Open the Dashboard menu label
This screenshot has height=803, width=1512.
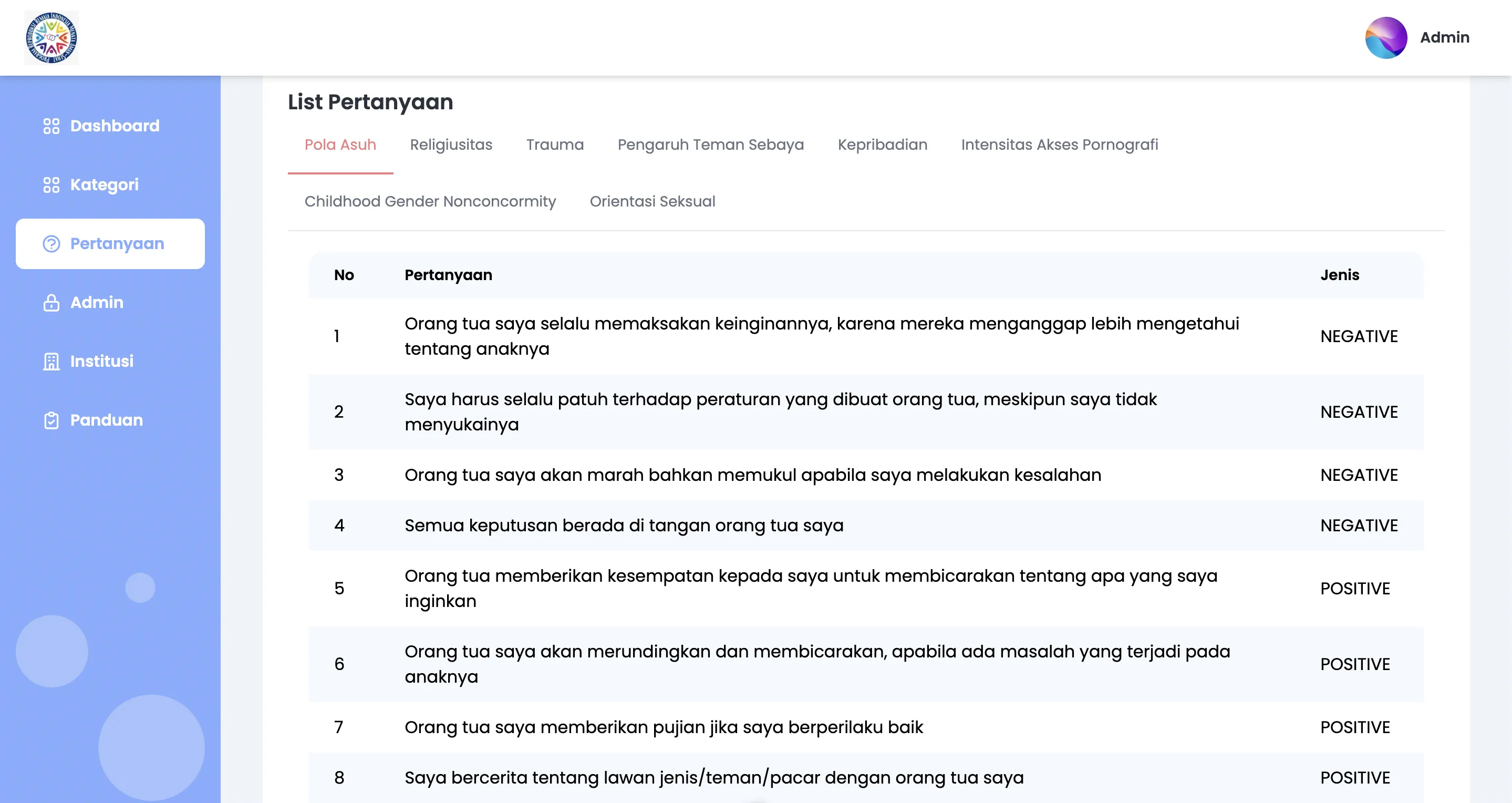point(115,126)
